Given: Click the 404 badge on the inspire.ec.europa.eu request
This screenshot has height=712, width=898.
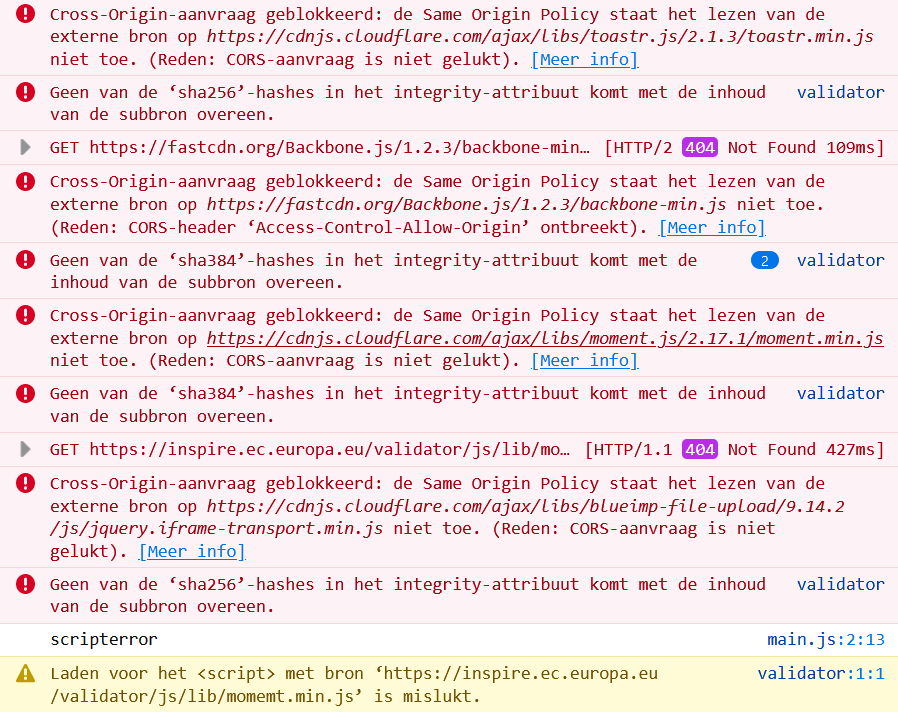Looking at the screenshot, I should 699,449.
